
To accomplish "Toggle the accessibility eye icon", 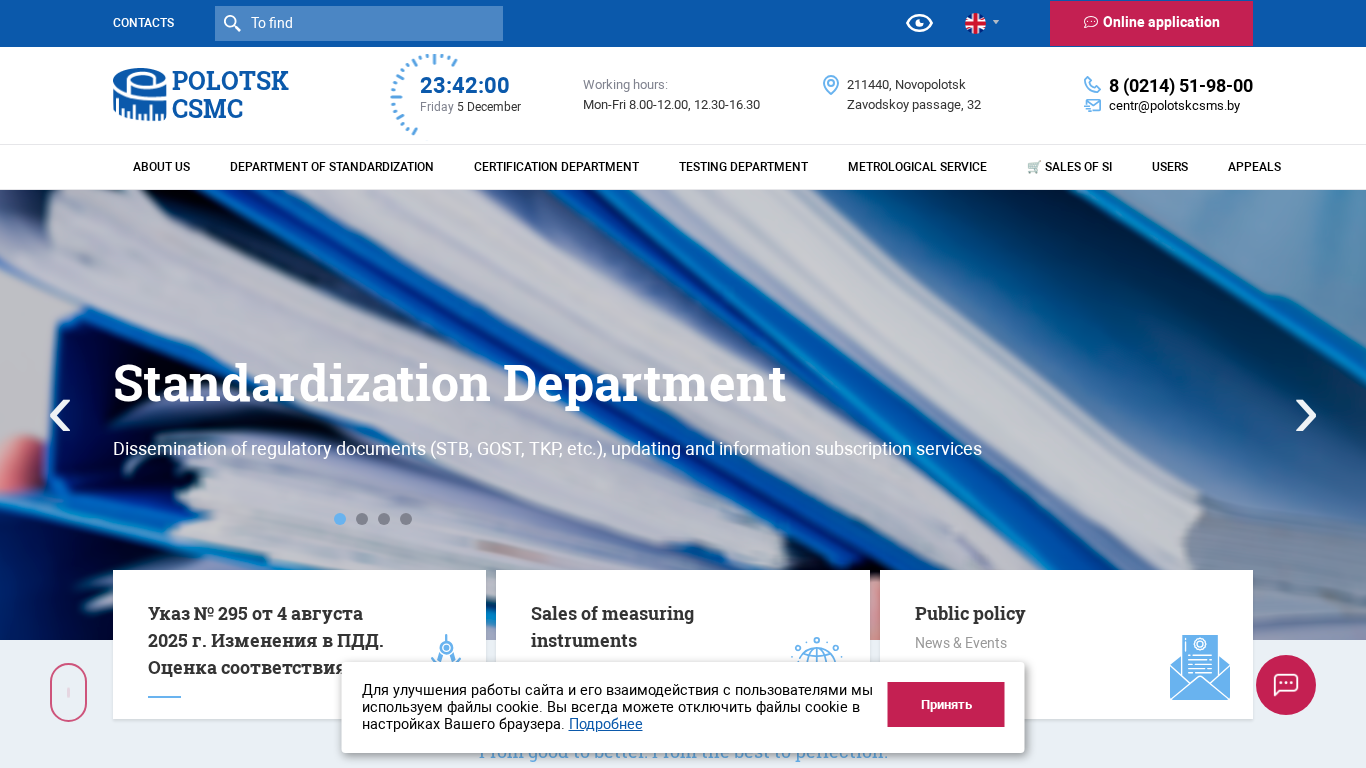I will 919,23.
